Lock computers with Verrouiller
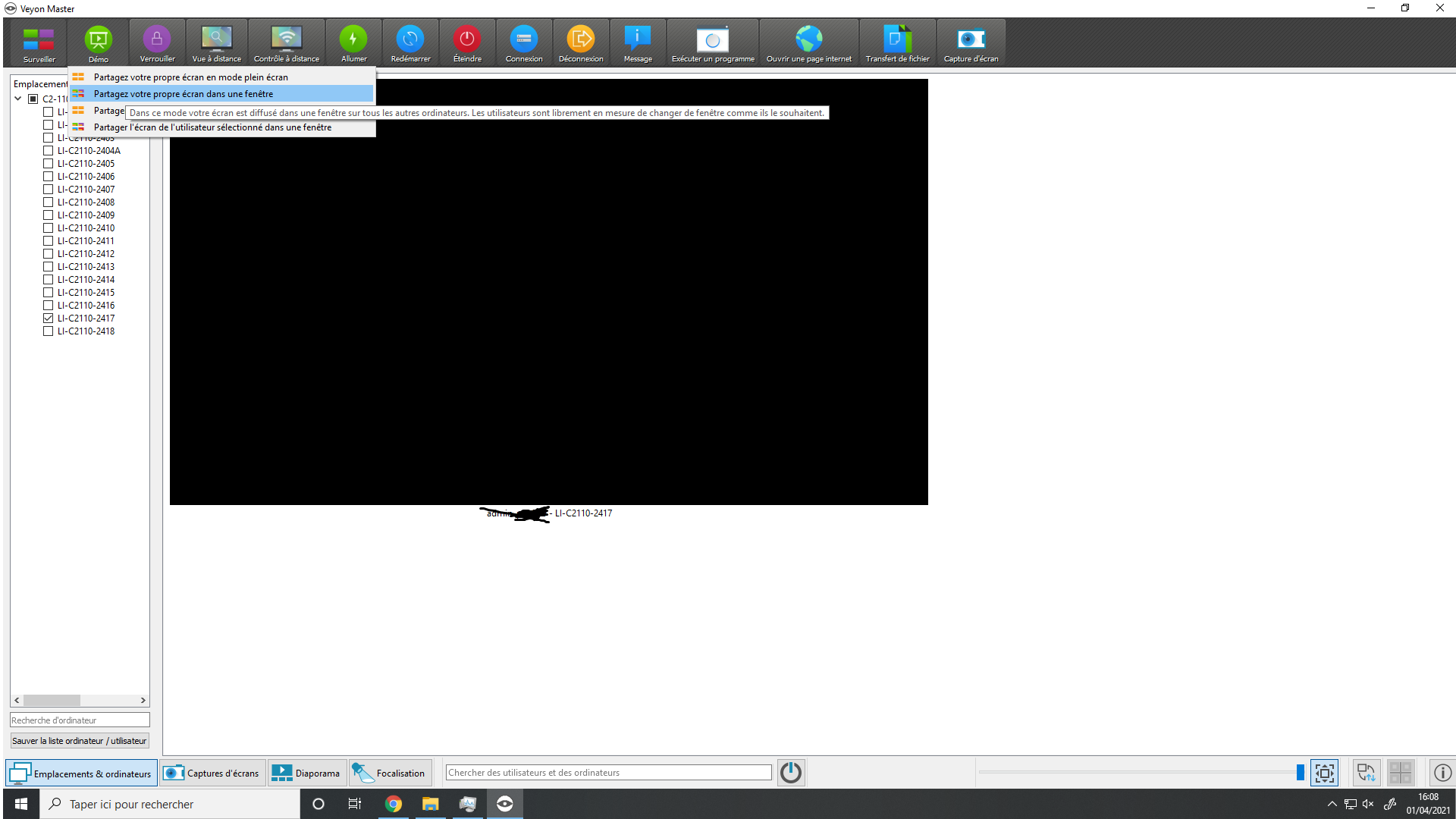This screenshot has width=1456, height=819. coord(157,43)
